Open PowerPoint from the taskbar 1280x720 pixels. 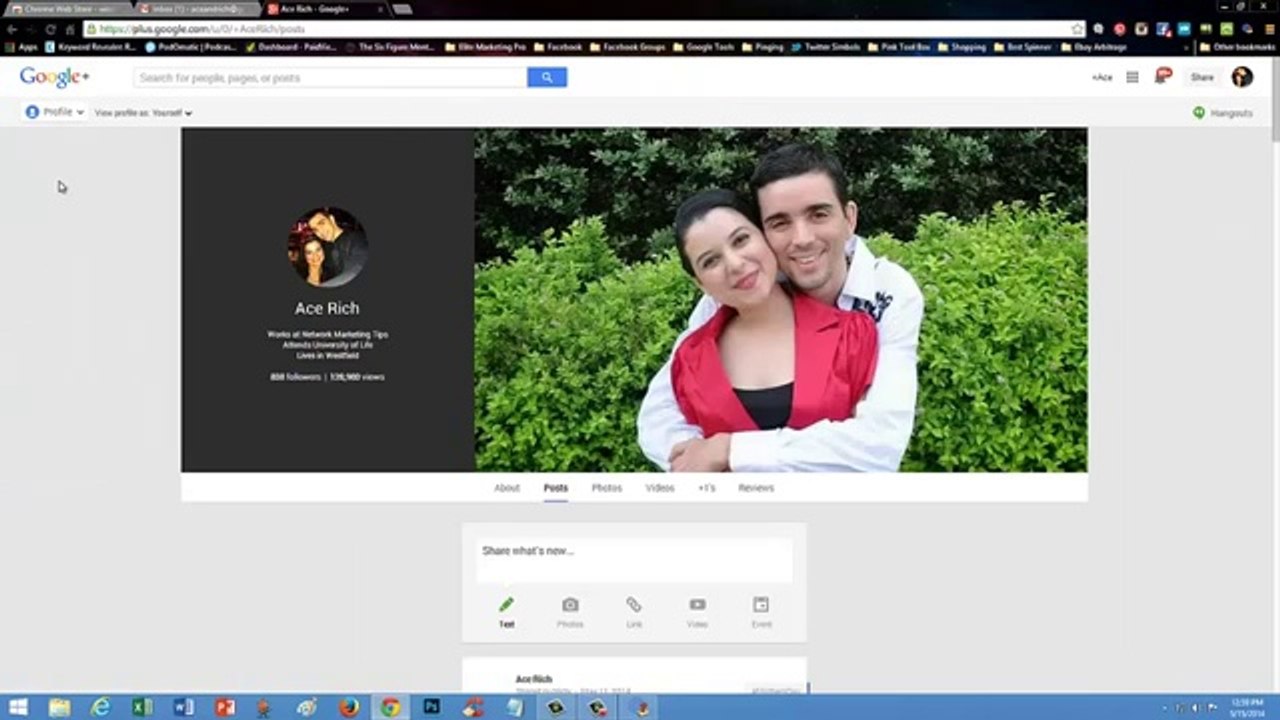point(225,708)
